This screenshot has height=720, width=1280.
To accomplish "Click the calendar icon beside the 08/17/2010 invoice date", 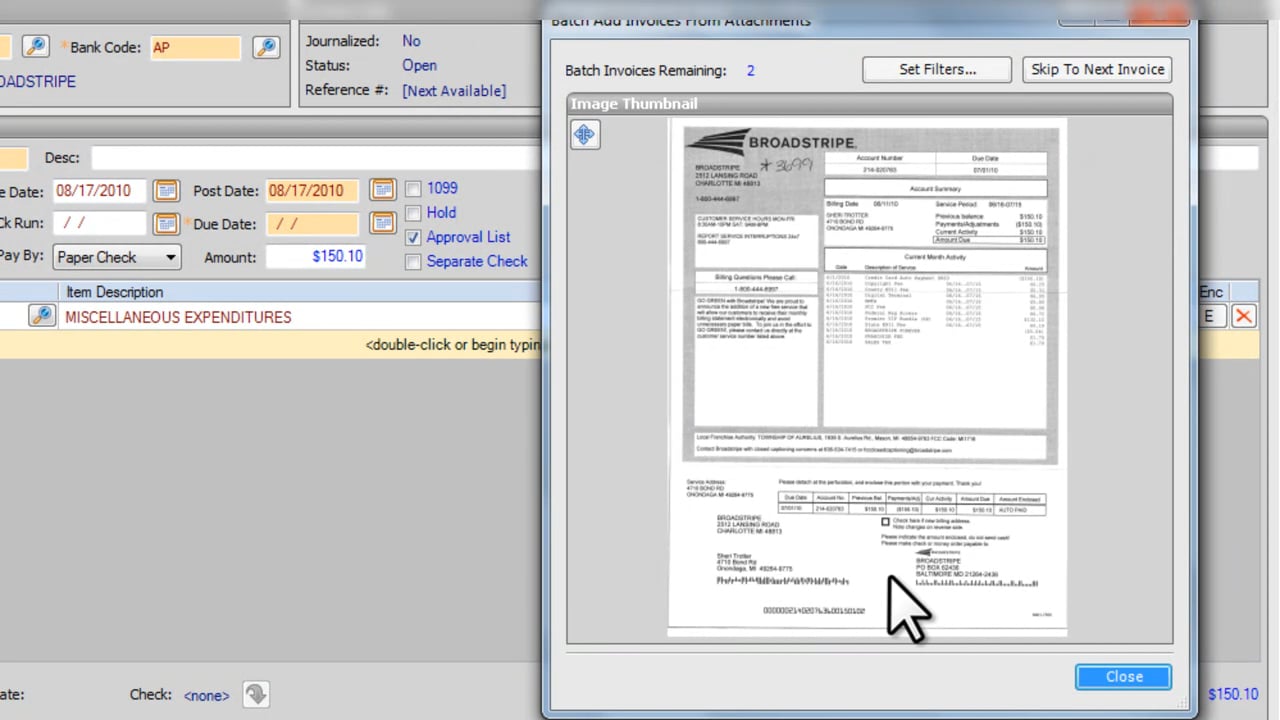I will click(166, 190).
